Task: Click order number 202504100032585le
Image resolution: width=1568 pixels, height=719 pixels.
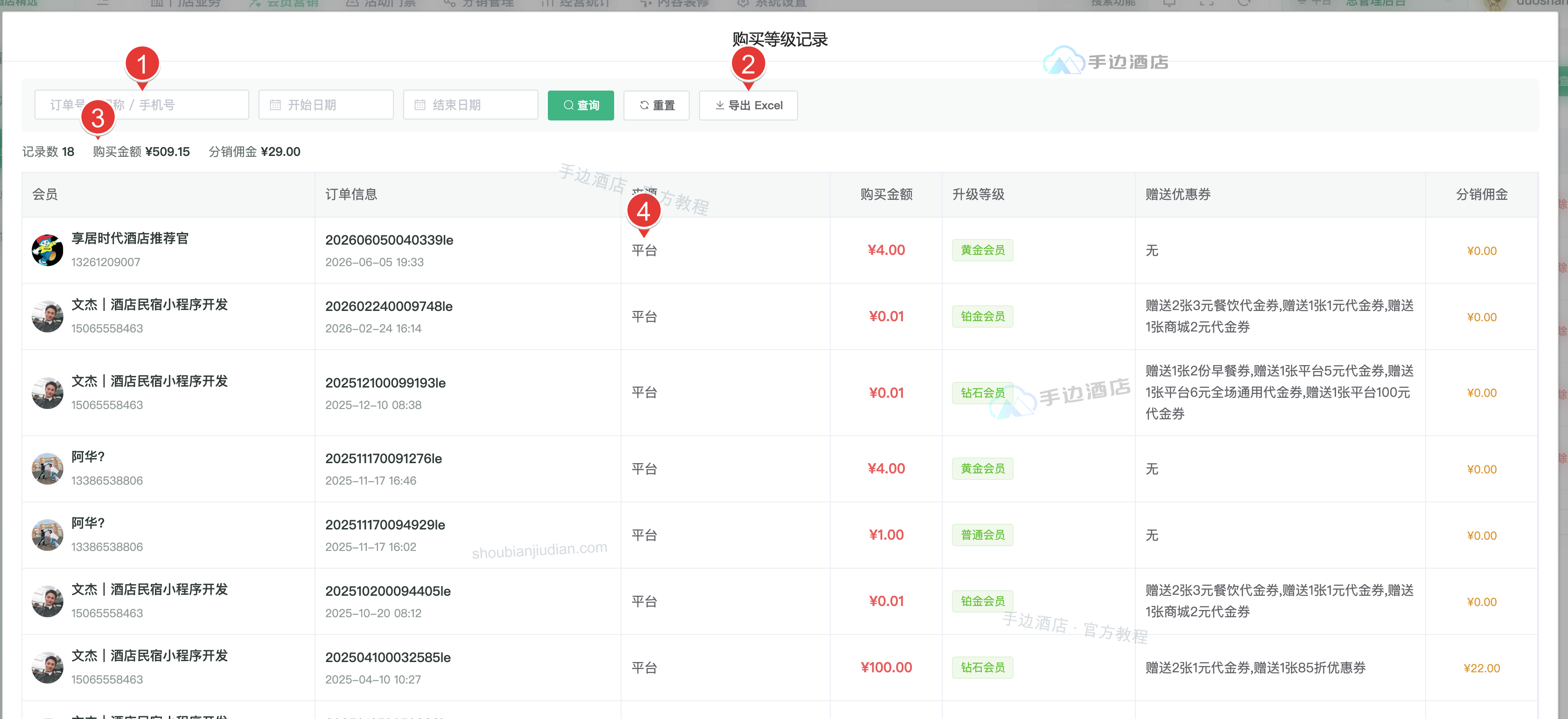Action: click(388, 657)
